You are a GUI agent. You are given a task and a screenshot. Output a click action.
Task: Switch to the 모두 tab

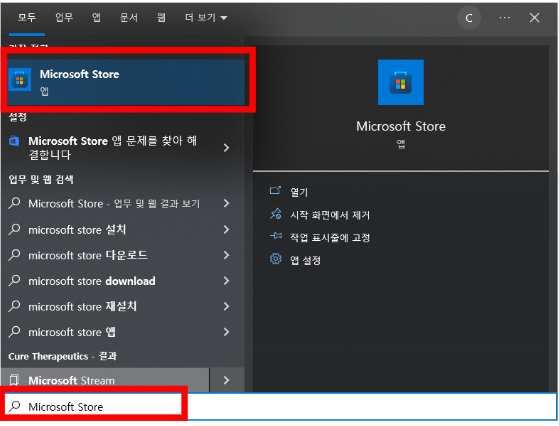27,17
